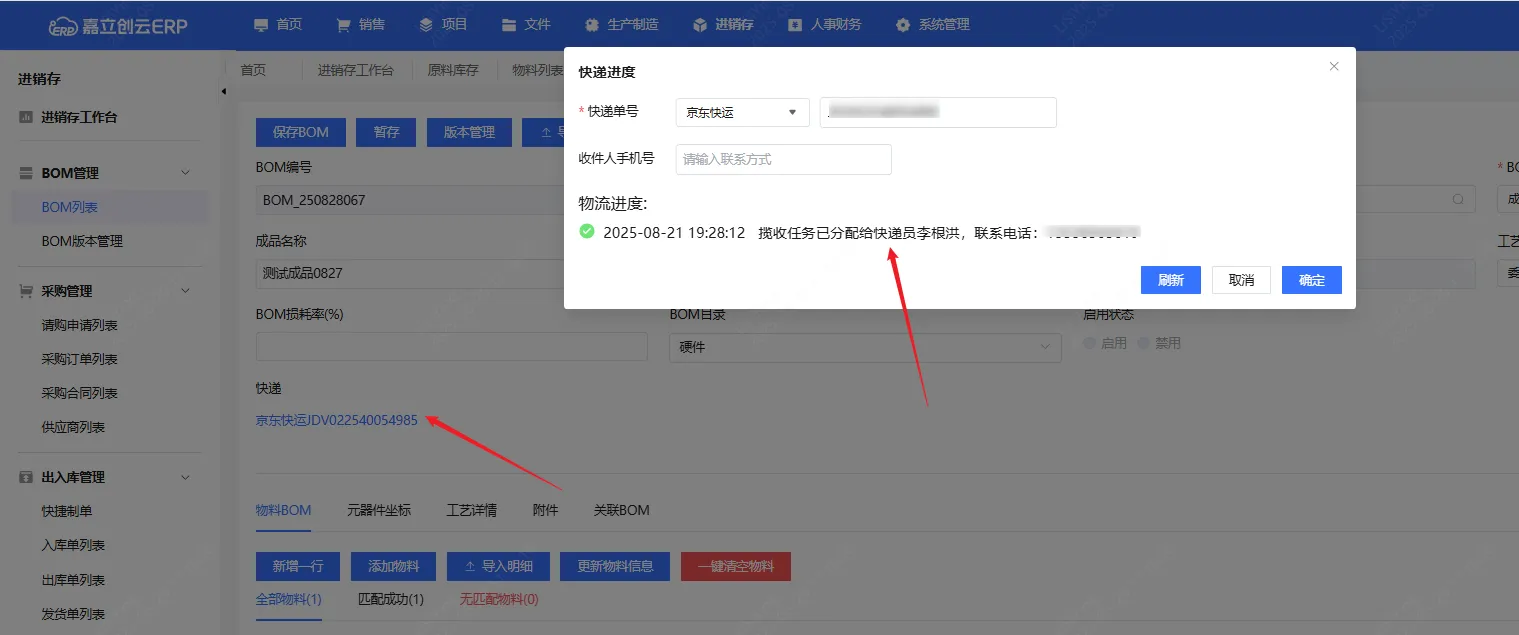Viewport: 1519px width, 635px height.
Task: Click the 采购管理 shopping cart icon
Action: click(x=26, y=291)
